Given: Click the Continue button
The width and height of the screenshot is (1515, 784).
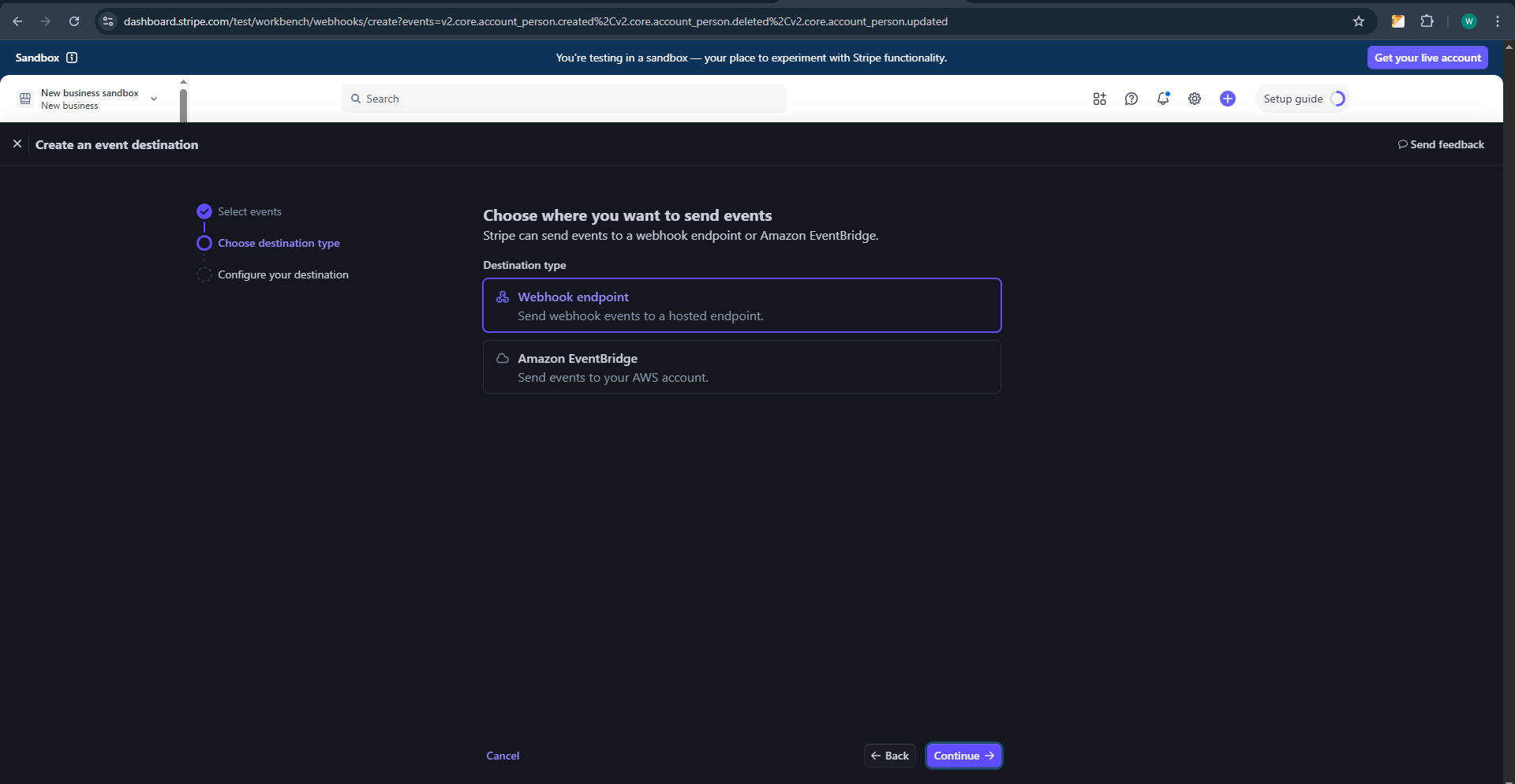Looking at the screenshot, I should [x=963, y=756].
